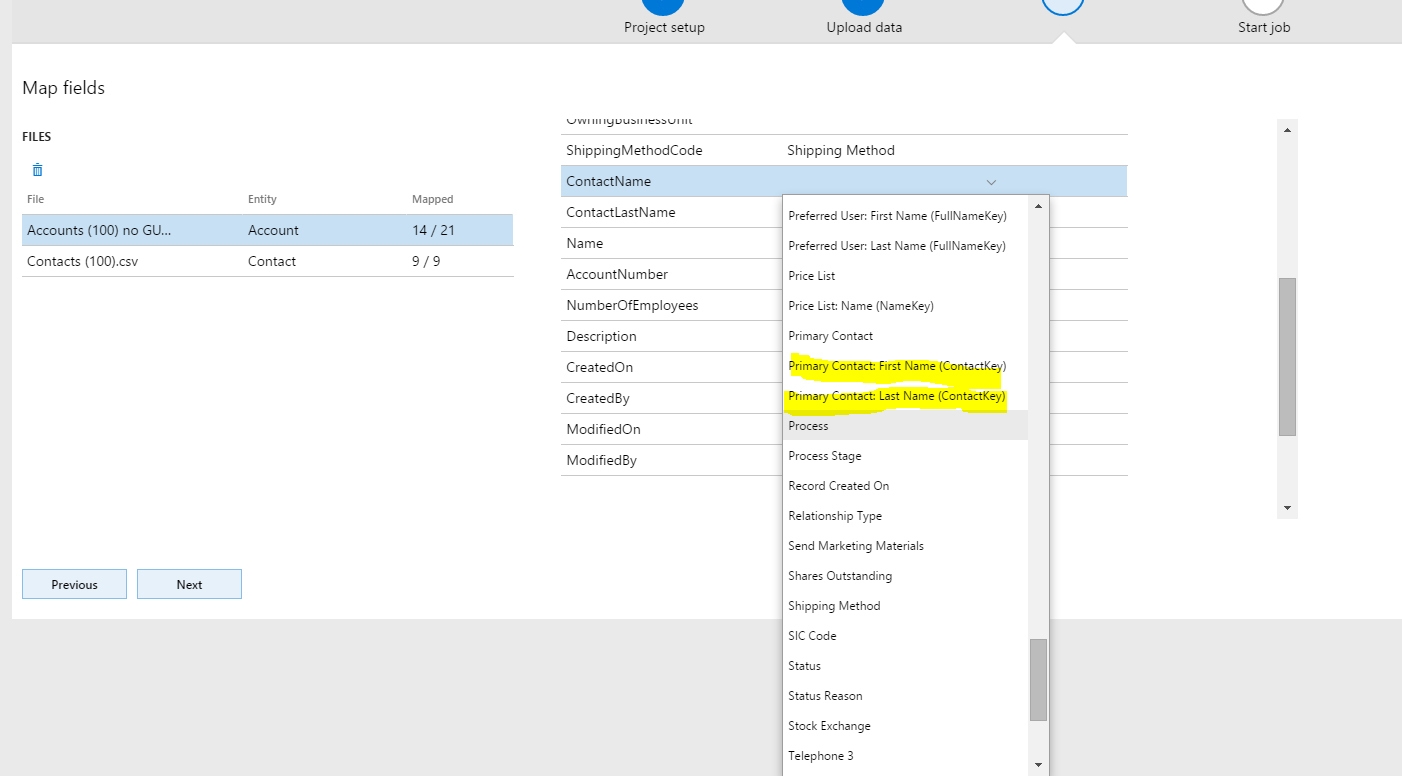Select Shipping Method in the dropdown list
Viewport: 1402px width, 776px height.
point(834,606)
